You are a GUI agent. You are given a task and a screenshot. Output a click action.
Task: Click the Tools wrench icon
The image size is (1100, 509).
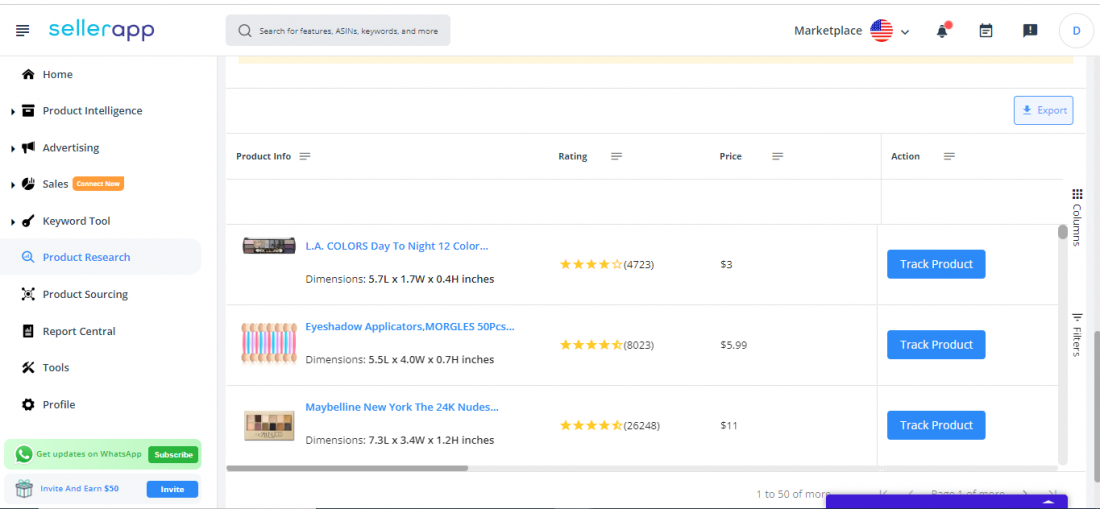click(28, 367)
